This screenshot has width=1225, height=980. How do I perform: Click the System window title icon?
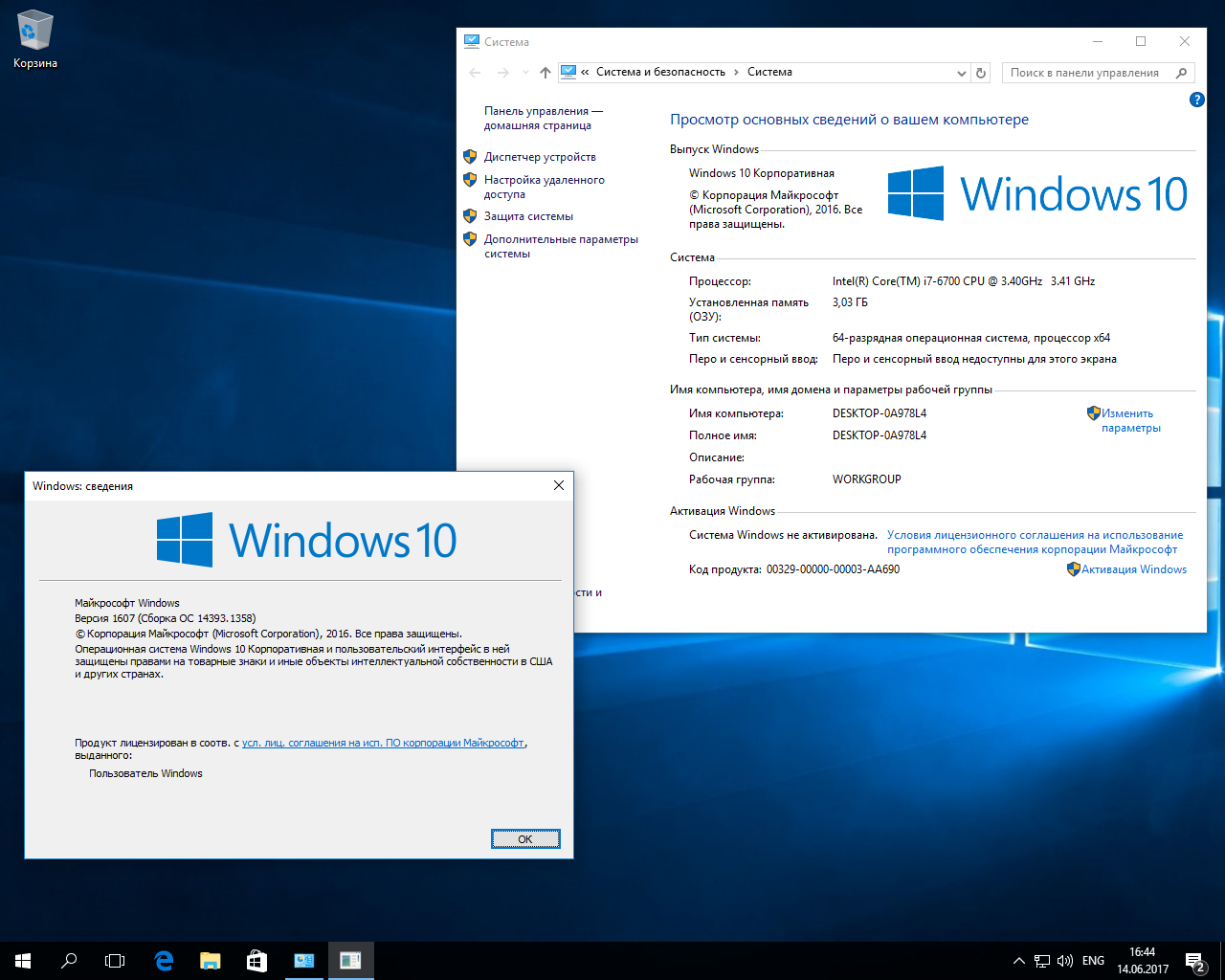(x=471, y=41)
